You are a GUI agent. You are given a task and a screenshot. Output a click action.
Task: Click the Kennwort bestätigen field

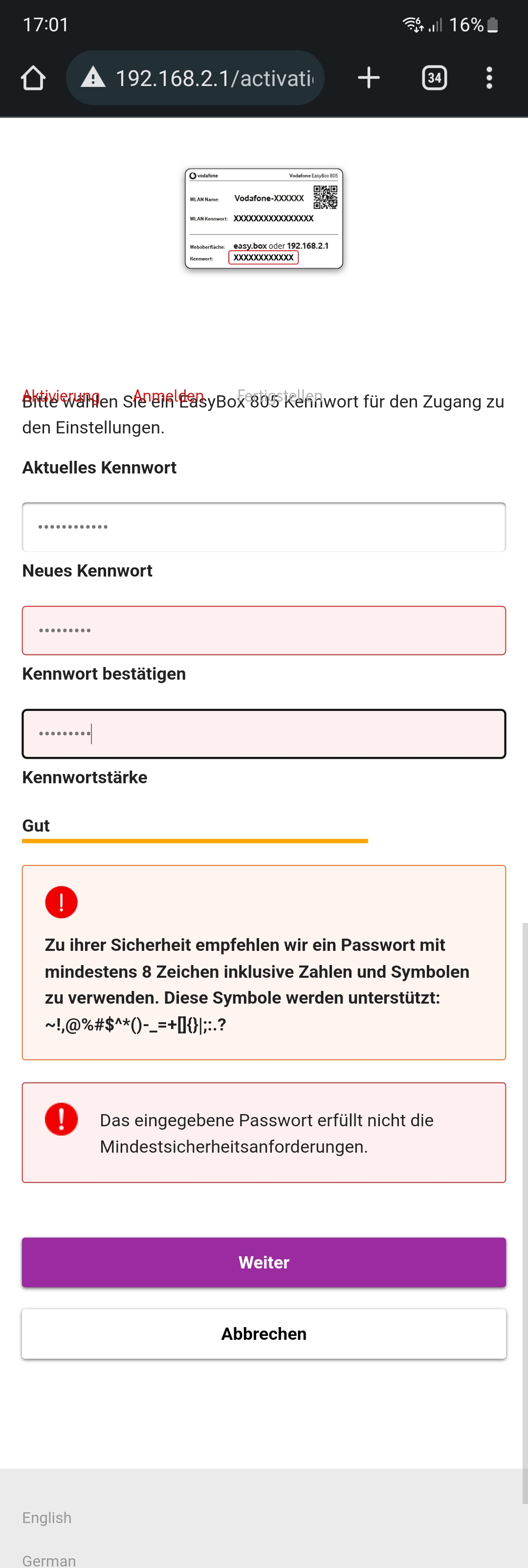pos(264,734)
